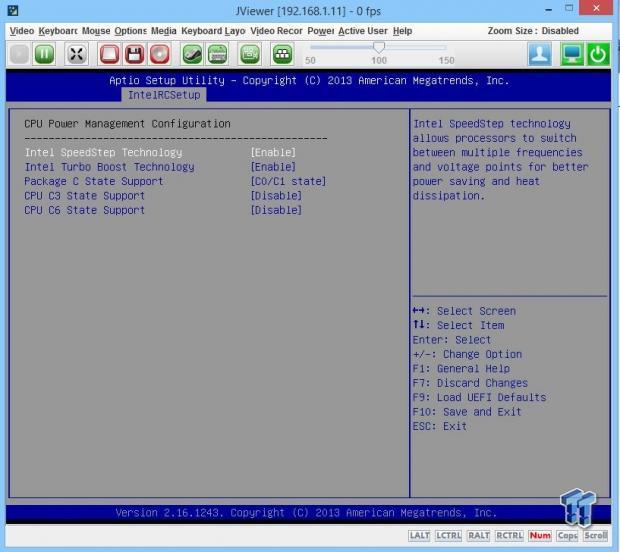This screenshot has height=552, width=620.
Task: Open the Keyboard Layout menu
Action: 213,31
